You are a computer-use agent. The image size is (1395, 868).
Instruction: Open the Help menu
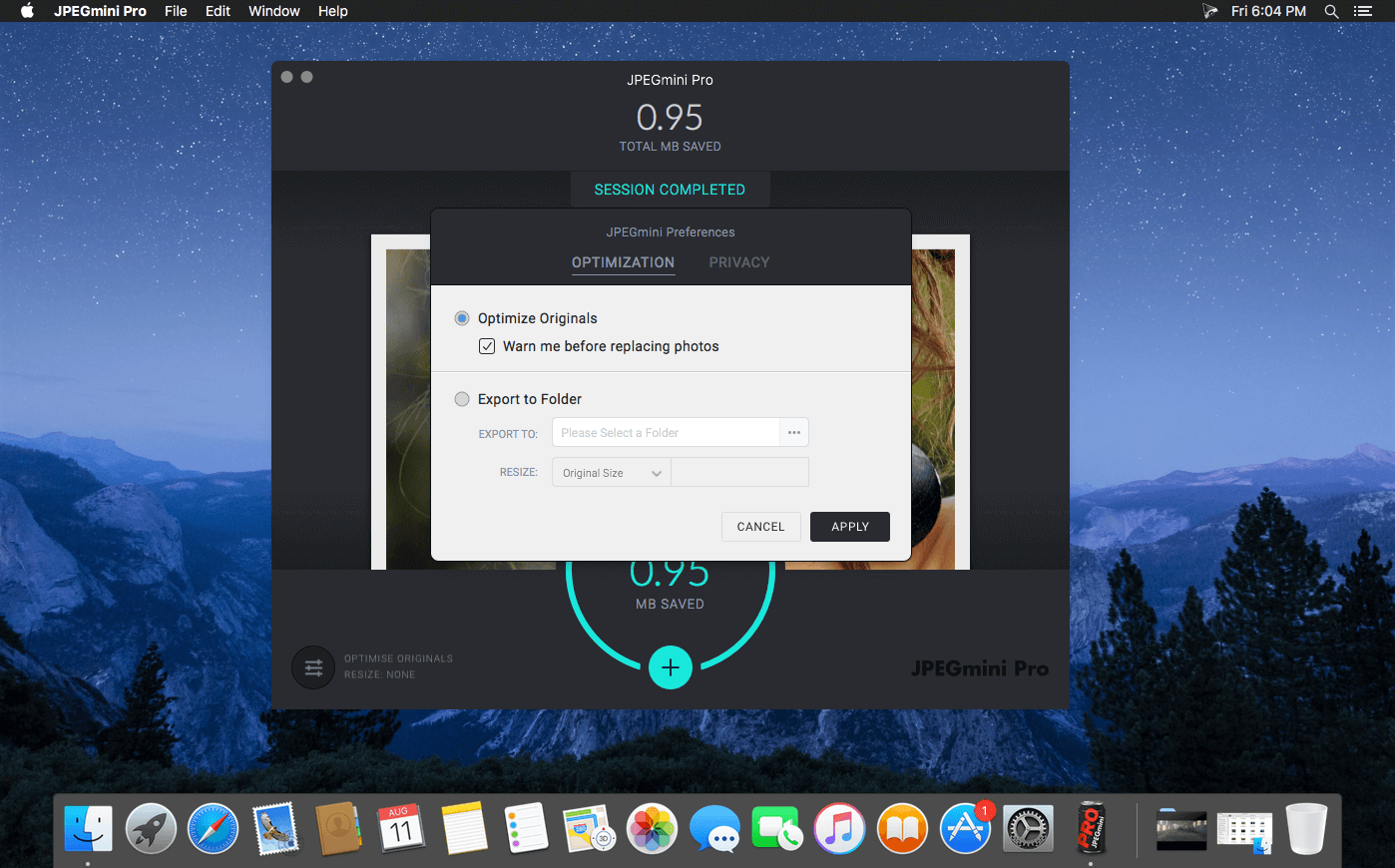(333, 11)
